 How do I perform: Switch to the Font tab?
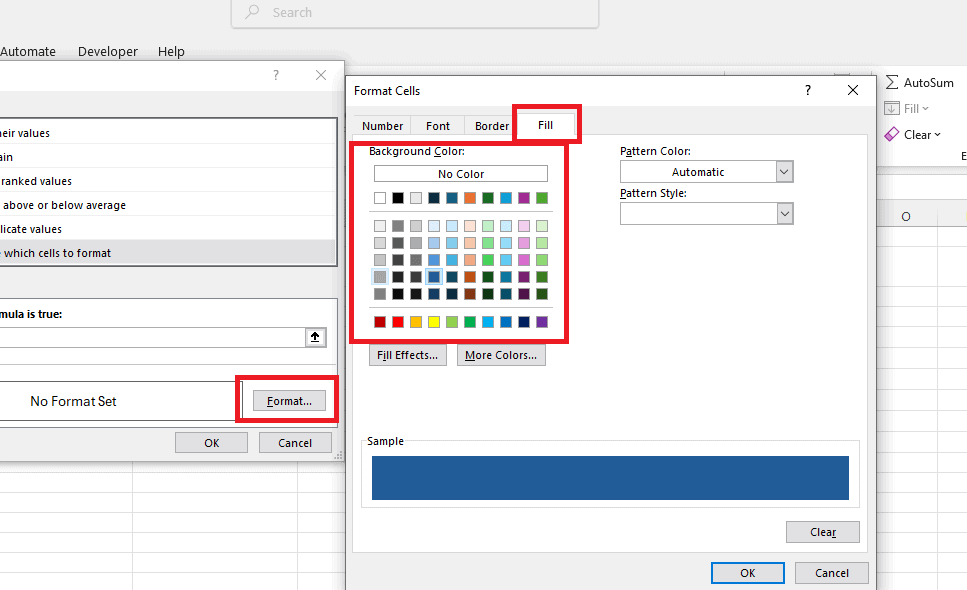click(x=438, y=126)
